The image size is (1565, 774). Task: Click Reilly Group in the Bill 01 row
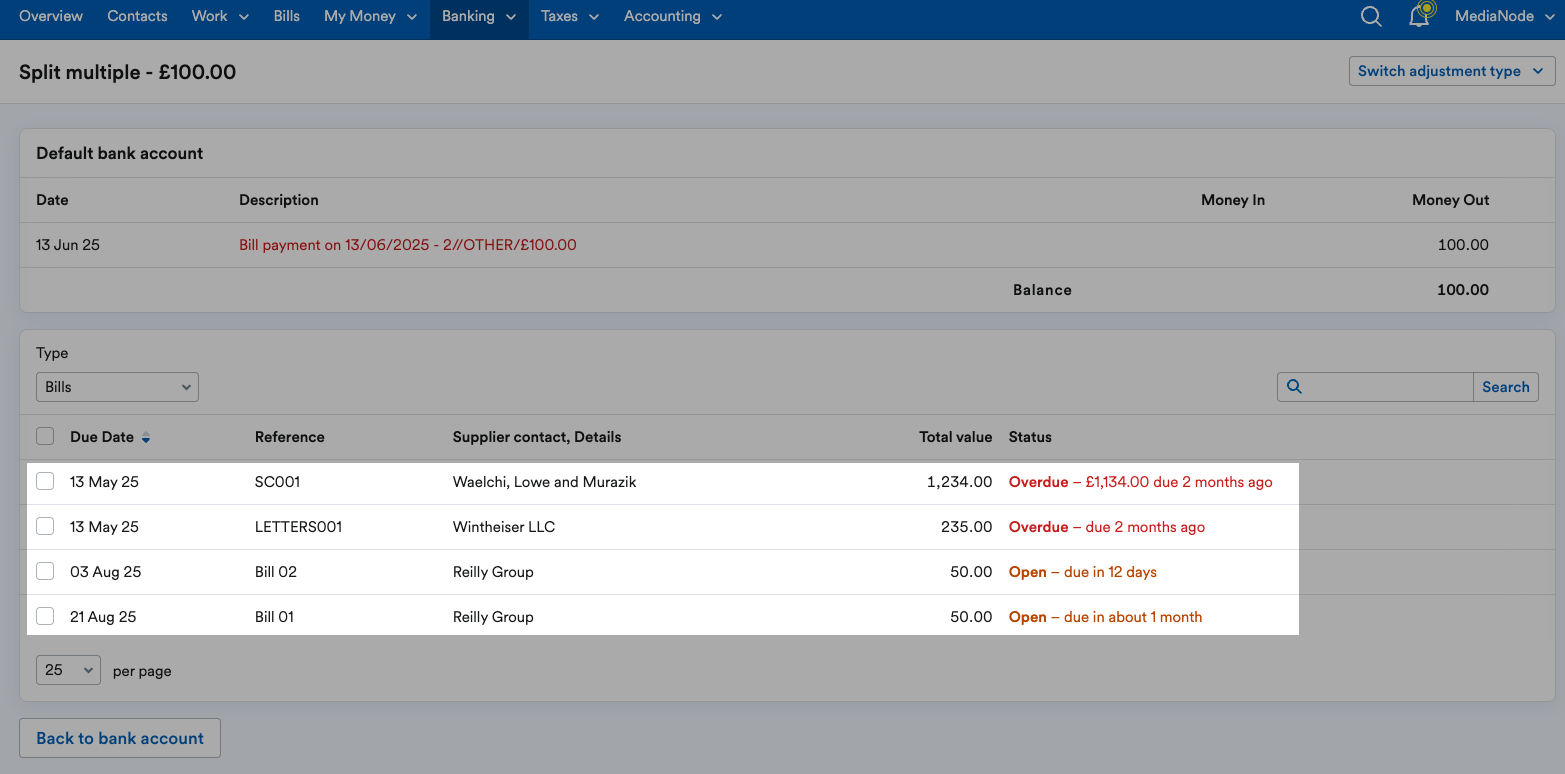493,617
